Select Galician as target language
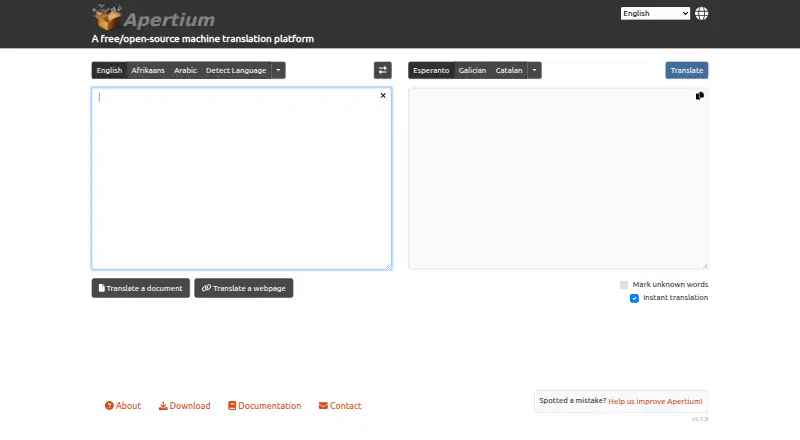Viewport: 800px width, 440px height. (472, 70)
